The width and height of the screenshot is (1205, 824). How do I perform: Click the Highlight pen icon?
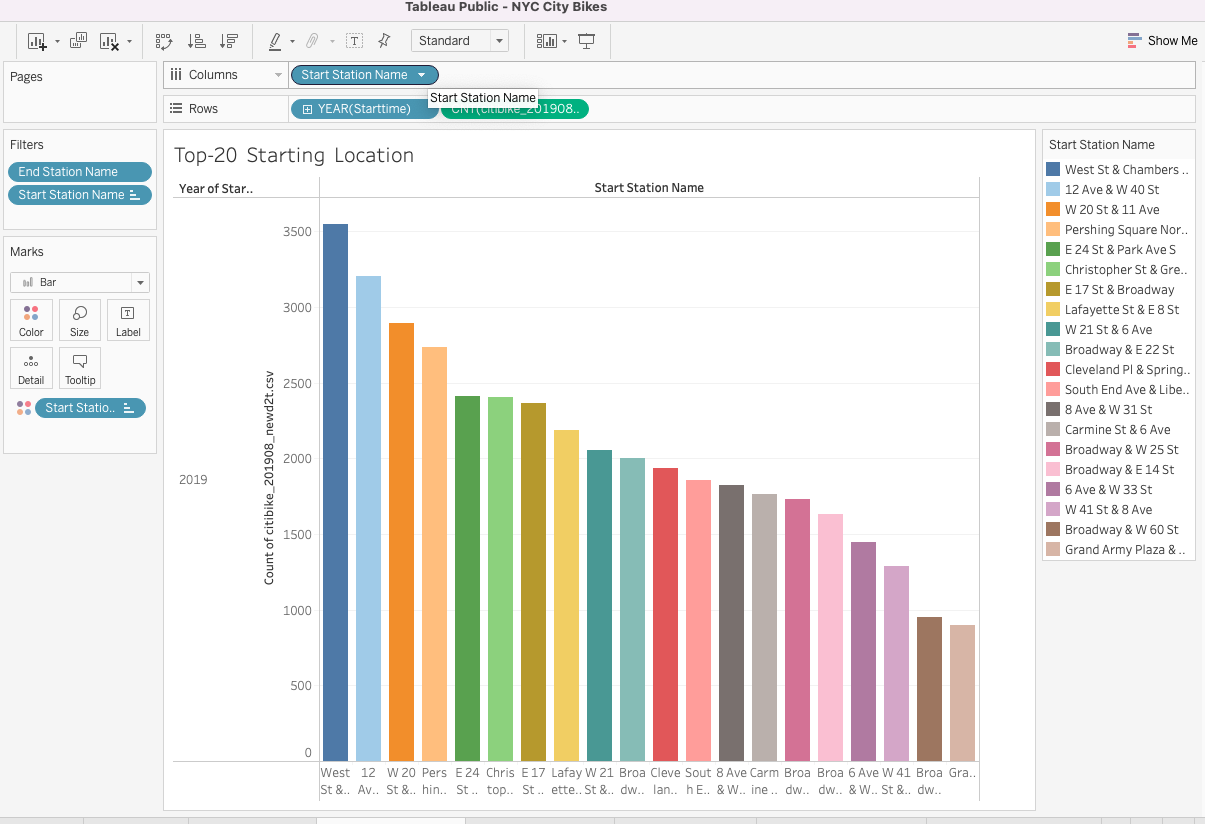coord(274,41)
